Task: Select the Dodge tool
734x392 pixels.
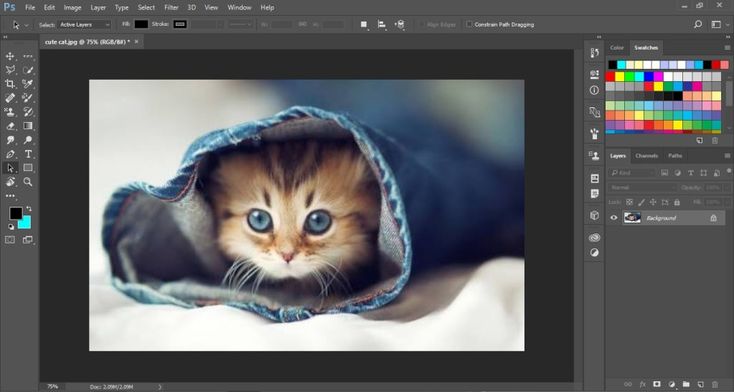Action: pos(28,140)
